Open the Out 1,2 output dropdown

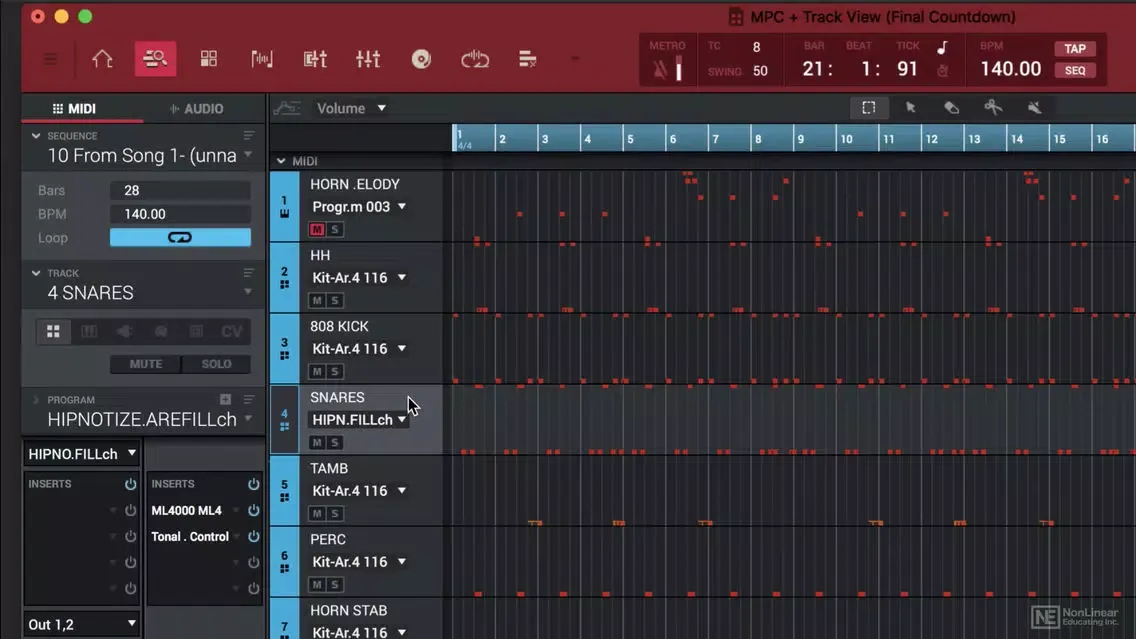click(x=82, y=624)
